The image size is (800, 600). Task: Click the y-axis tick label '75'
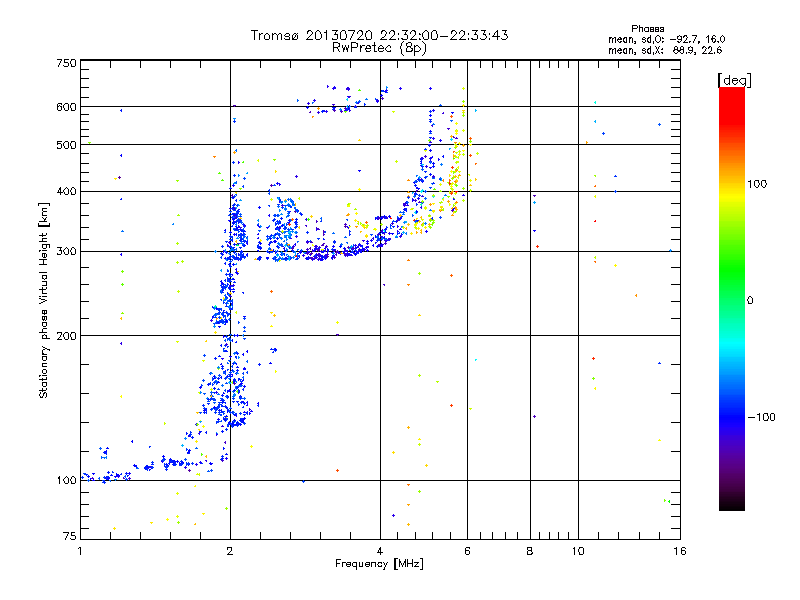point(70,536)
